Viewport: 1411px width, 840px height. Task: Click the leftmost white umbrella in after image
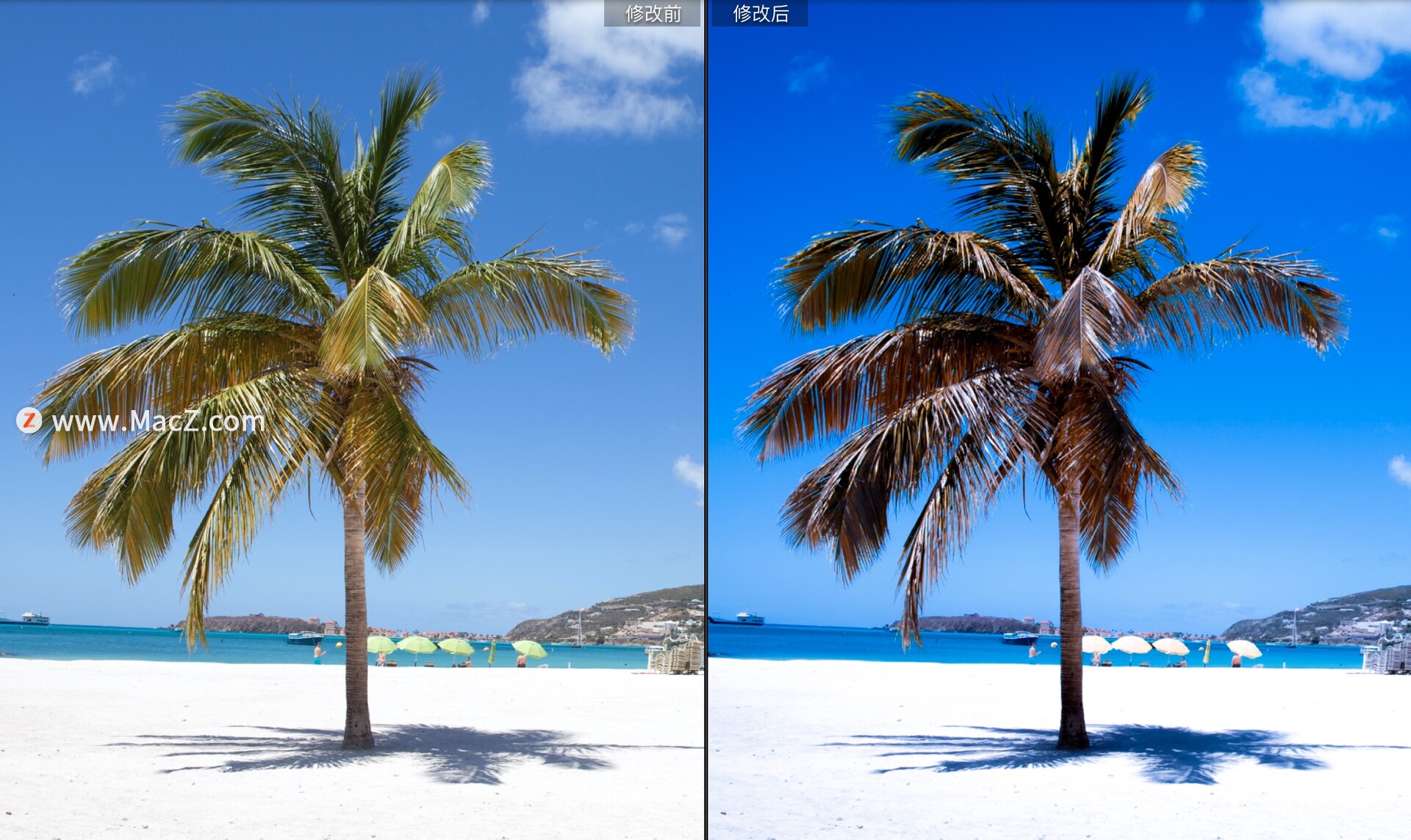coord(1096,645)
